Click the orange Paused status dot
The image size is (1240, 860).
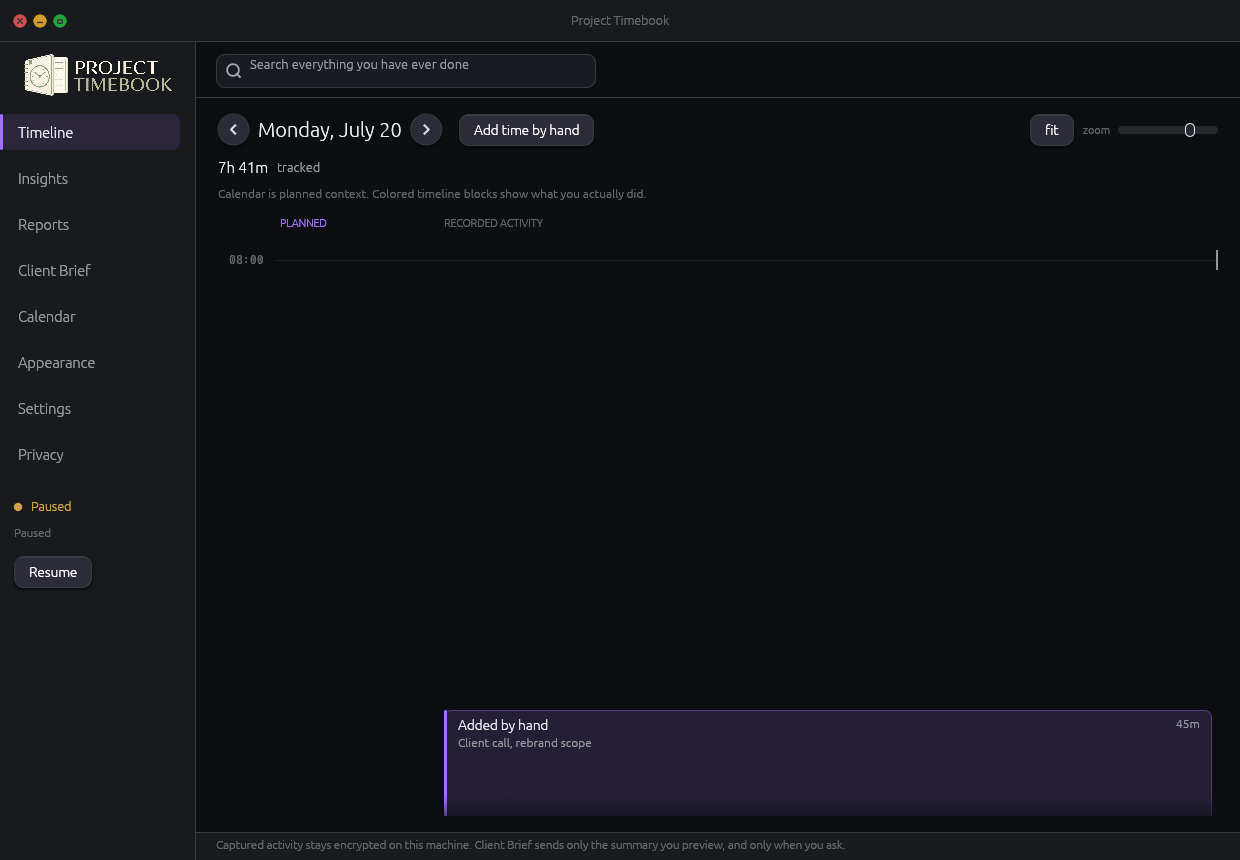pyautogui.click(x=18, y=507)
